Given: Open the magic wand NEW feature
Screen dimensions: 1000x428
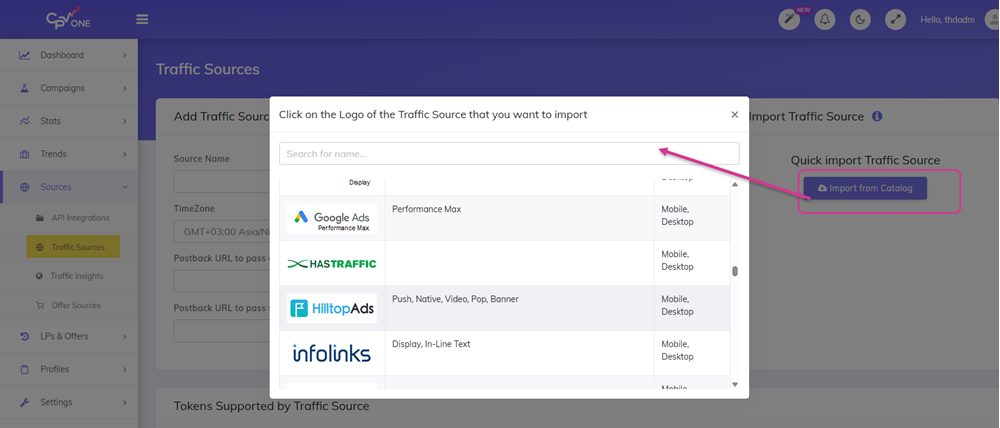Looking at the screenshot, I should [x=789, y=20].
